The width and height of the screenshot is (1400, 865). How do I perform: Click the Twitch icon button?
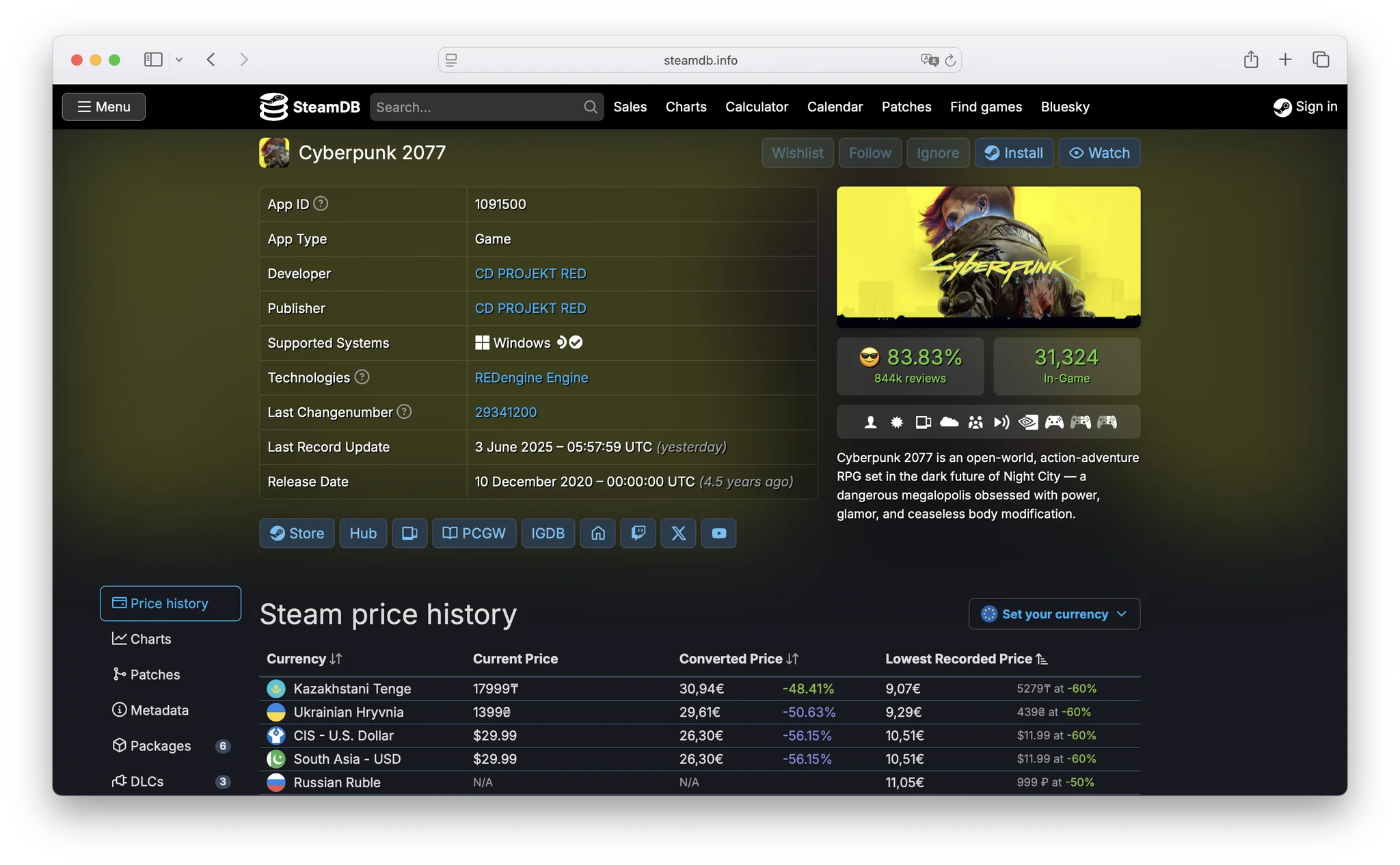point(638,533)
